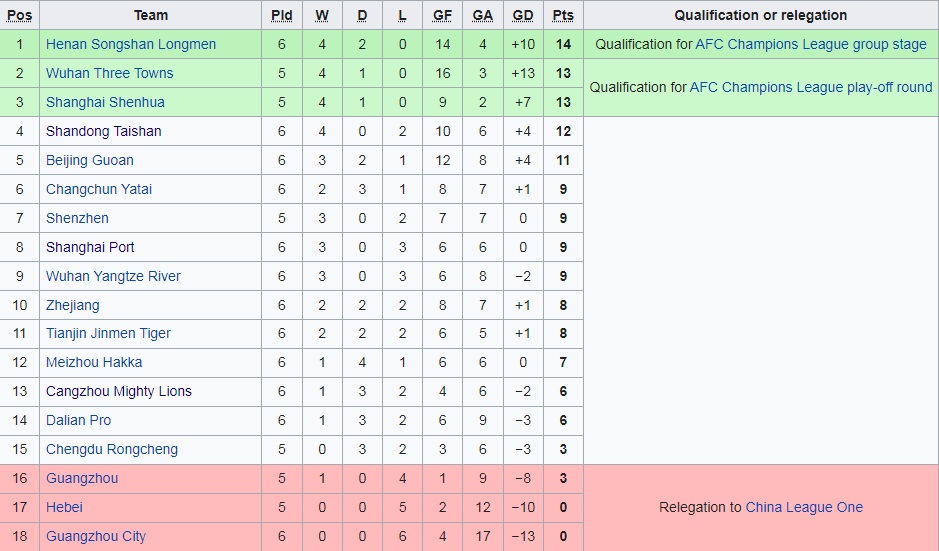Image resolution: width=939 pixels, height=551 pixels.
Task: Click the Hebei team link
Action: 64,507
